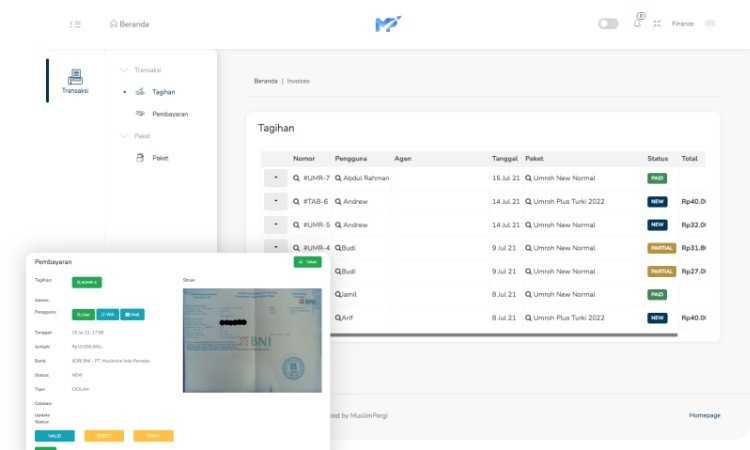
Task: Click search icon beside Arif
Action: (x=338, y=318)
